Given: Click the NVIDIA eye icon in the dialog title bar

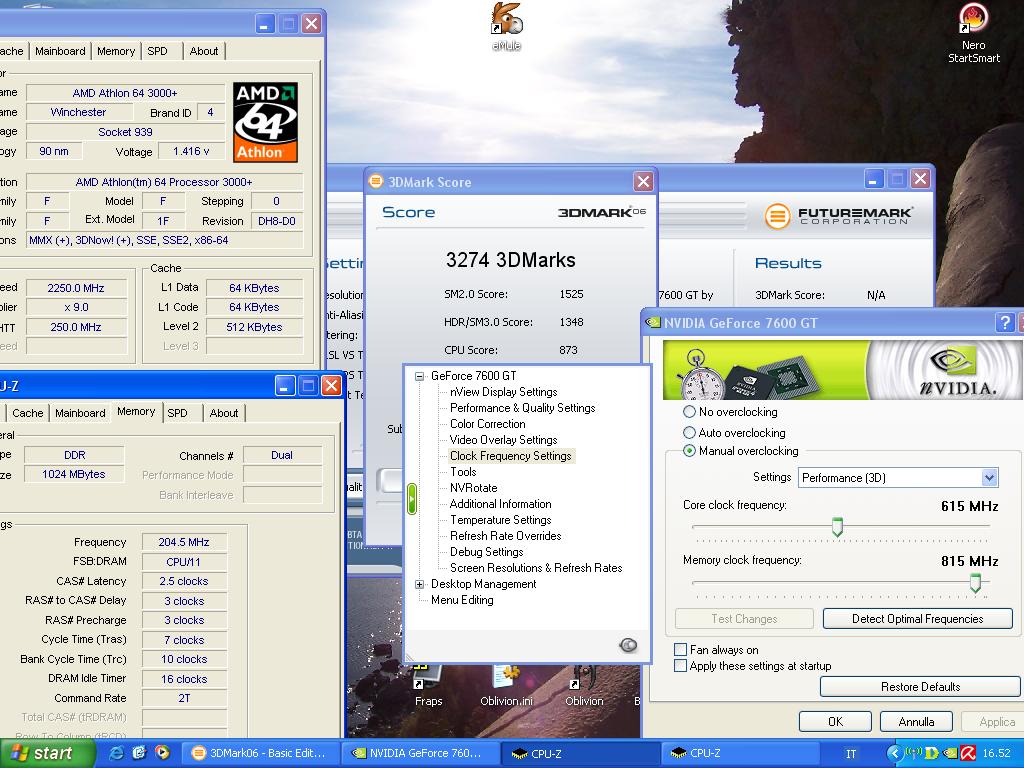Looking at the screenshot, I should (653, 322).
